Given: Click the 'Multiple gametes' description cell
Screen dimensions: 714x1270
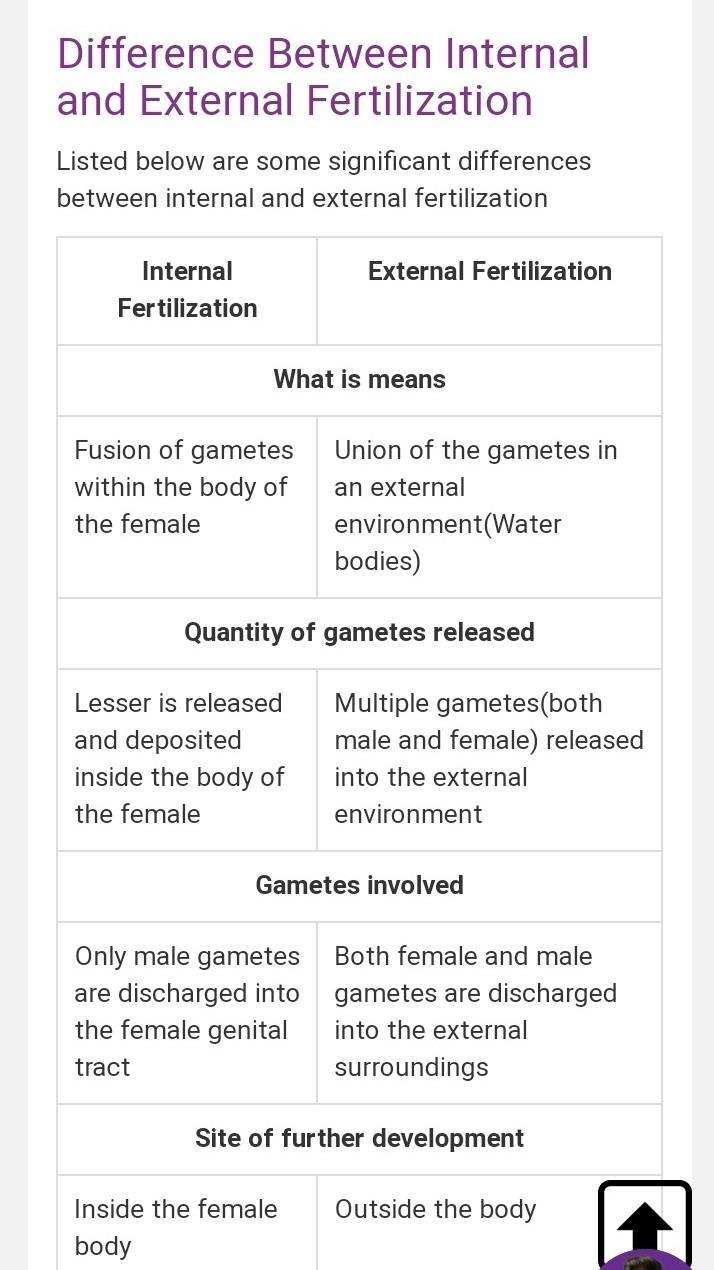Looking at the screenshot, I should (489, 760).
